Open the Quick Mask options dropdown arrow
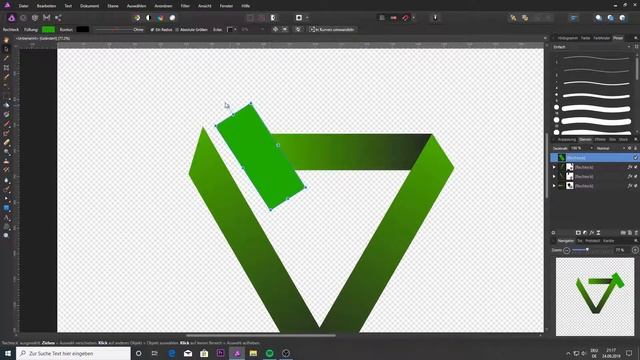Image resolution: width=640 pixels, height=360 pixels. tap(307, 18)
